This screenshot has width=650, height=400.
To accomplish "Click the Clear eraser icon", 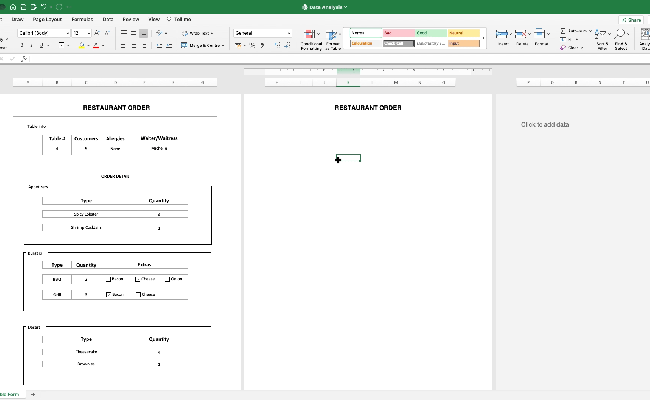I will (x=563, y=48).
